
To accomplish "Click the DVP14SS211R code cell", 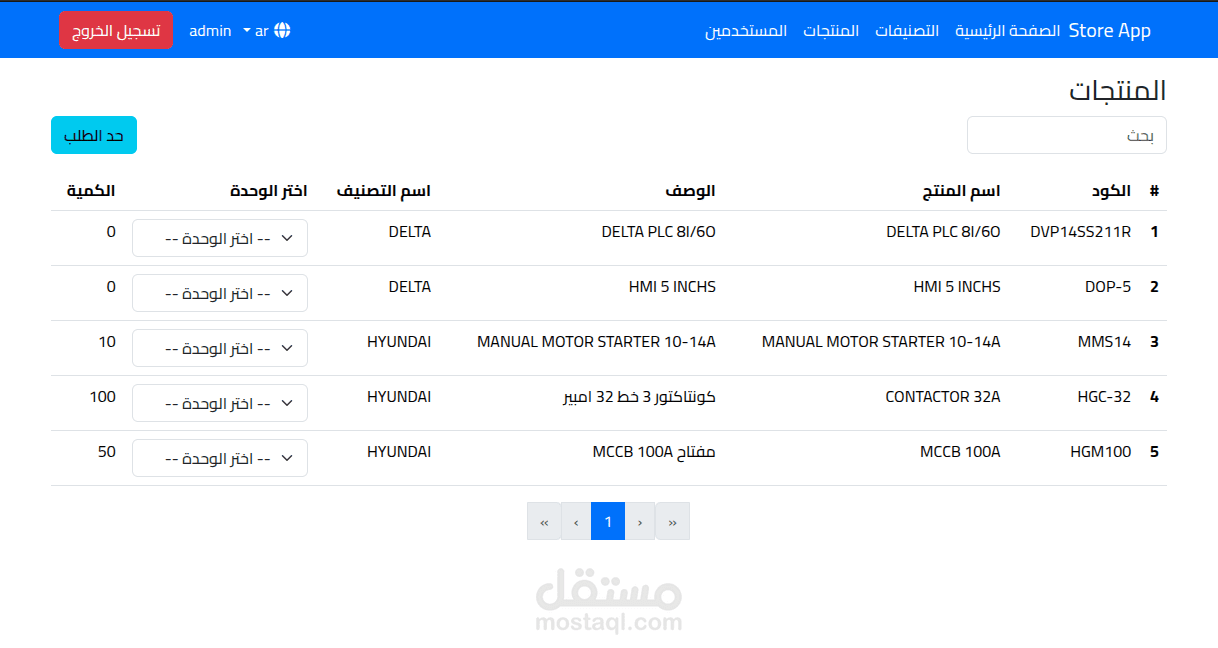I will click(1080, 232).
